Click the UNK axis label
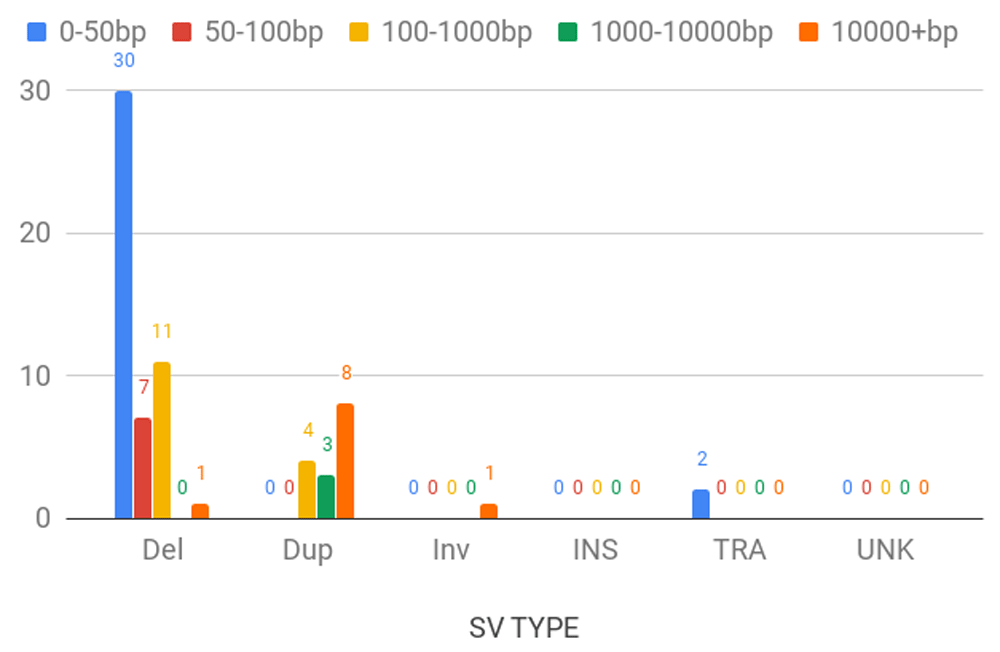The height and width of the screenshot is (652, 1000). [885, 549]
